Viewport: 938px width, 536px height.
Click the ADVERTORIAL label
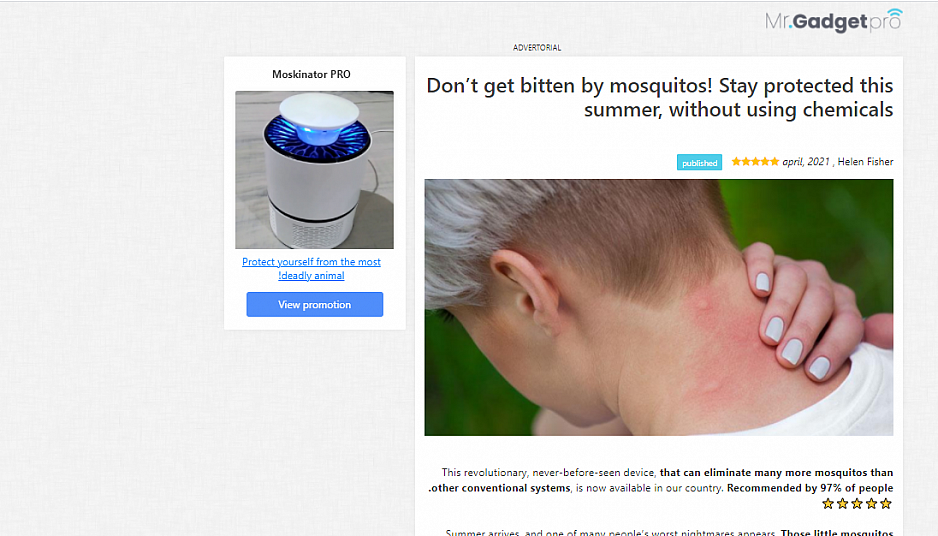tap(537, 48)
